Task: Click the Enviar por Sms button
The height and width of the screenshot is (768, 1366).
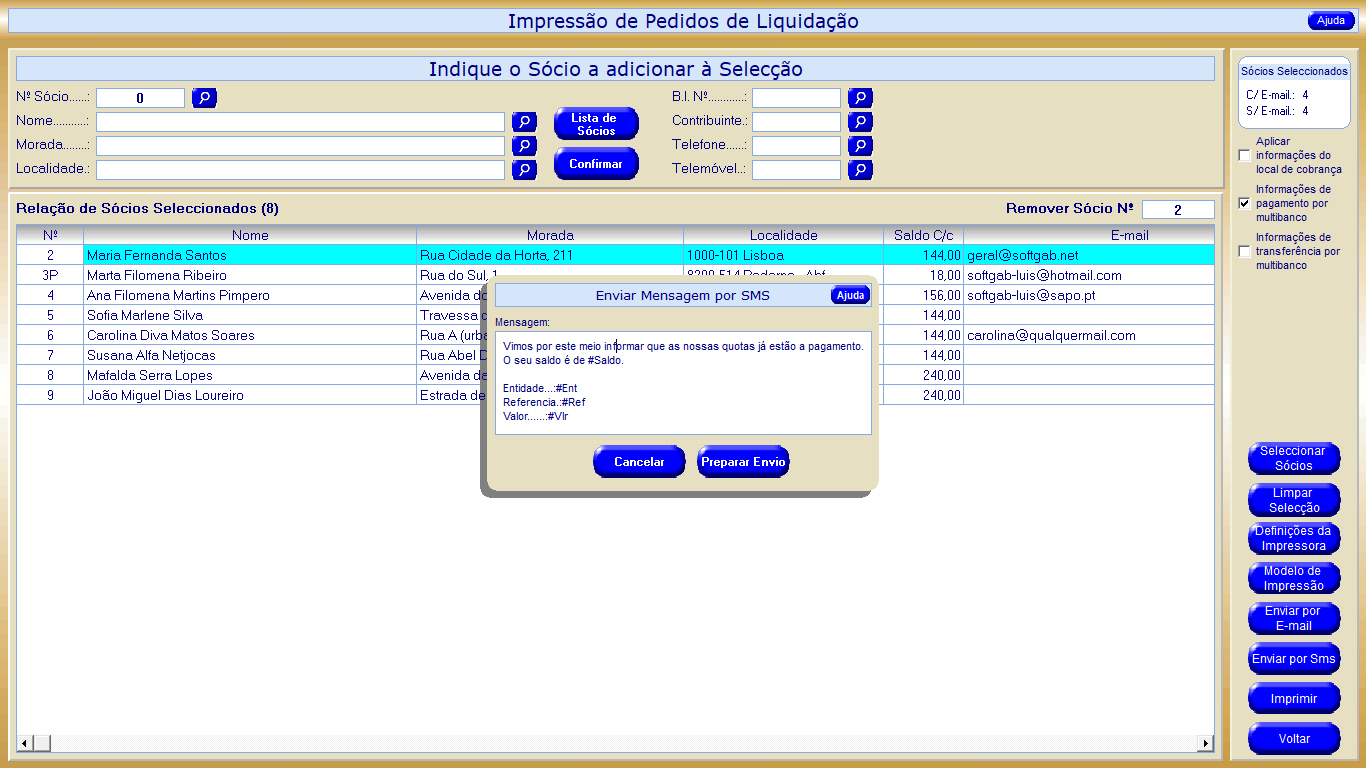Action: coord(1293,660)
